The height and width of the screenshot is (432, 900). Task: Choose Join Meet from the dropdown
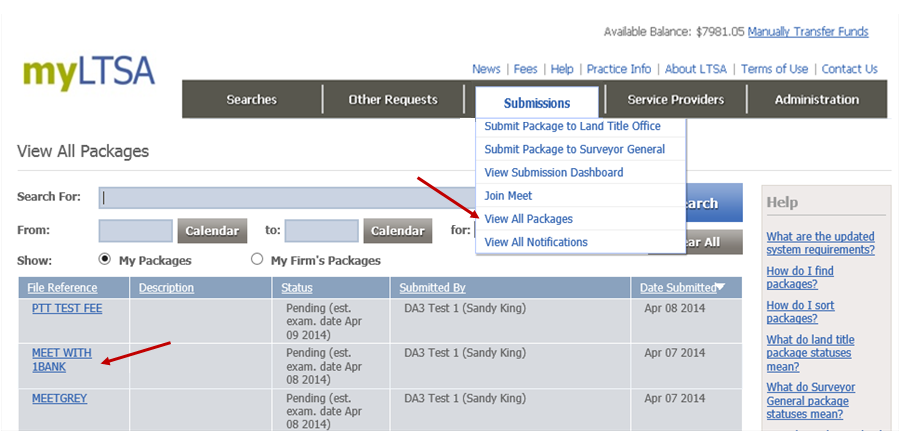pos(508,196)
